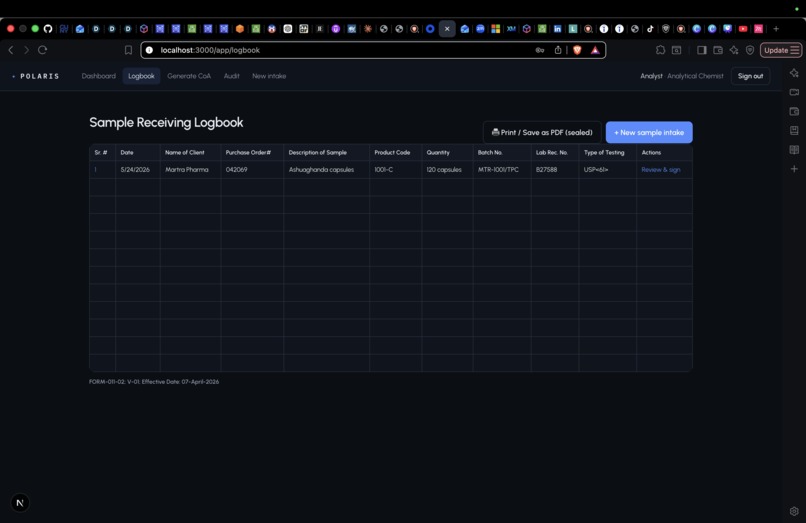Switch to the Microsoft logo browser tab
806x523 pixels.
(x=496, y=29)
